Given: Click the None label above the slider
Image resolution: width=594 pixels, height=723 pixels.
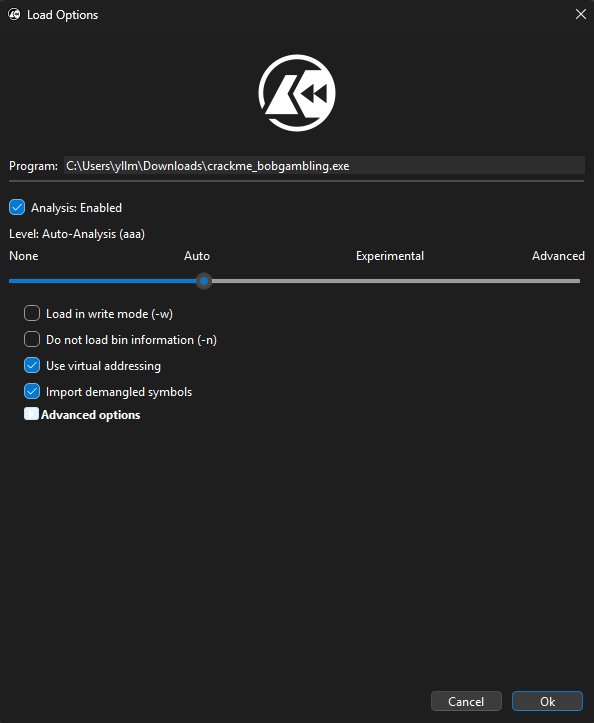Looking at the screenshot, I should [x=24, y=256].
